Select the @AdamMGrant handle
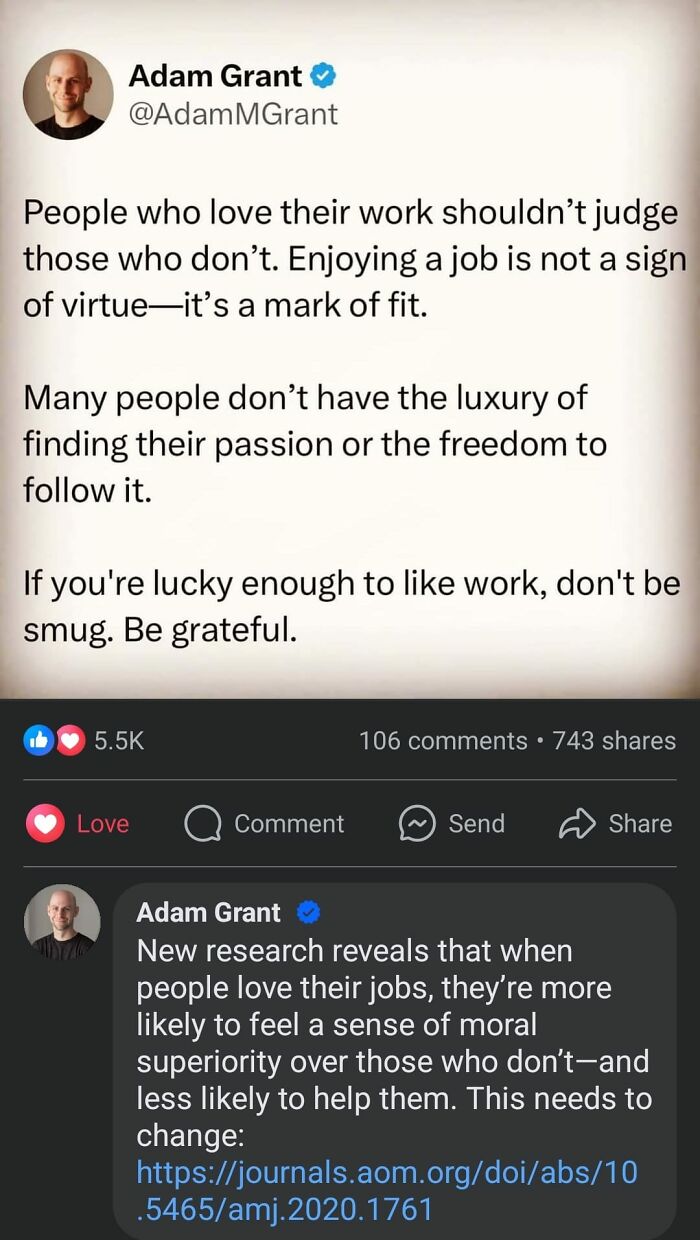Screen dimensions: 700x1240 click(x=232, y=113)
